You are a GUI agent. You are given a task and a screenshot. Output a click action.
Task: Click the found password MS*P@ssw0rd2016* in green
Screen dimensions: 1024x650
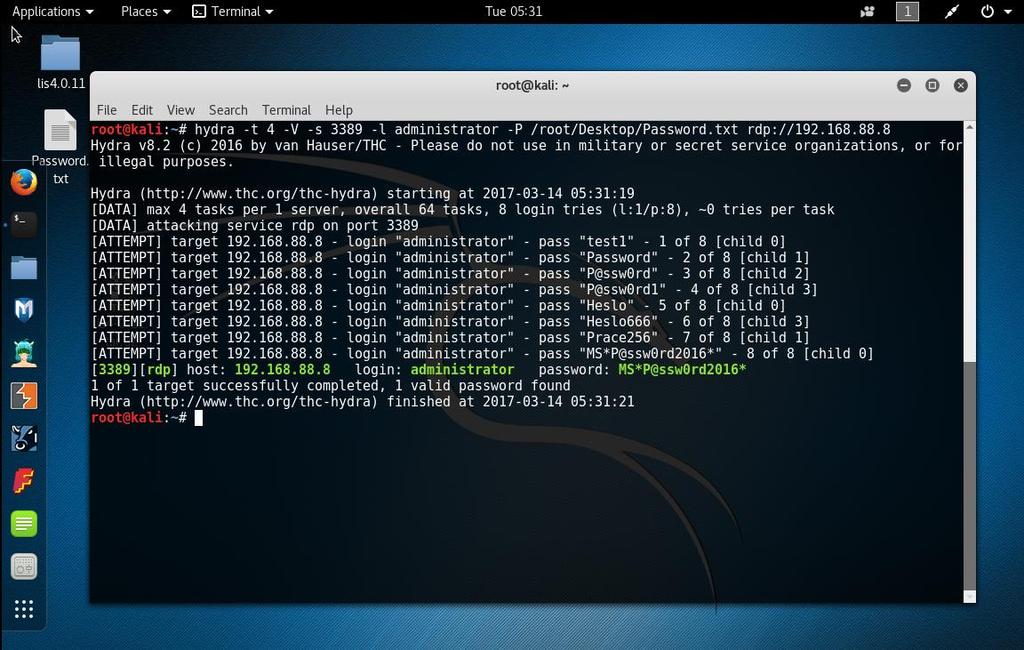pyautogui.click(x=682, y=370)
